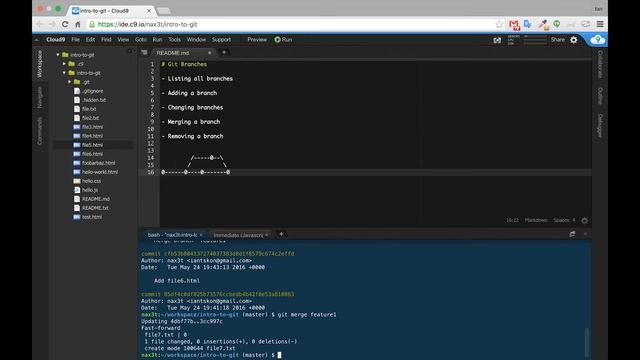Viewport: 640px width, 360px height.
Task: Open the Tools menu
Action: [174, 40]
